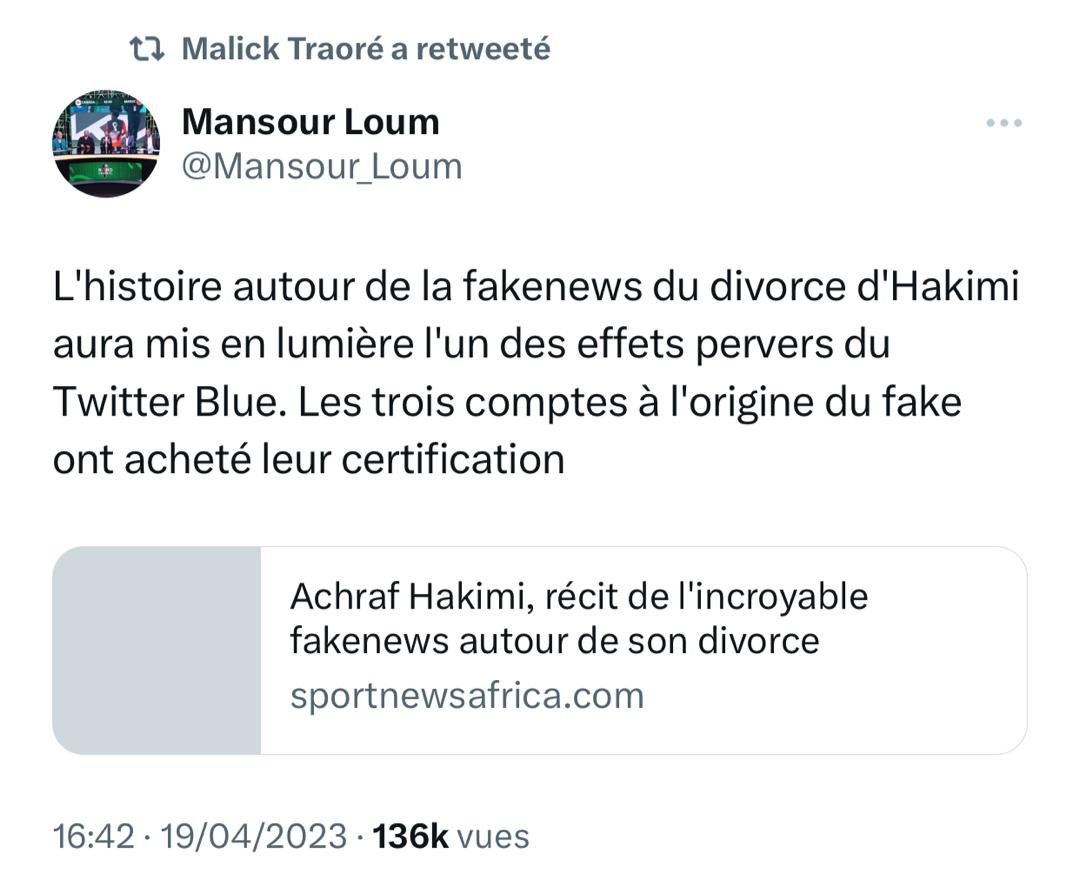
Task: Visit the sportnewsafrica.com domain link
Action: coord(466,695)
